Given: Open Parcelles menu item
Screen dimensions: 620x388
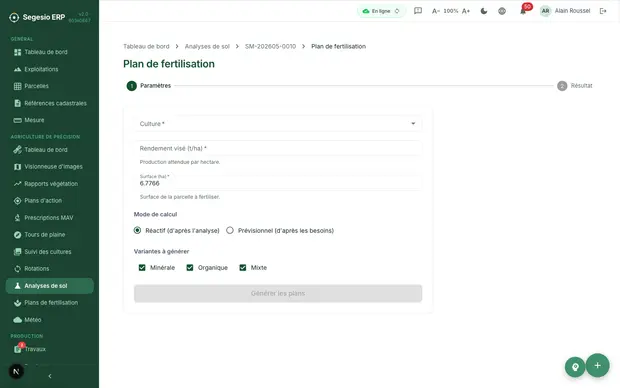Looking at the screenshot, I should pos(50,86).
